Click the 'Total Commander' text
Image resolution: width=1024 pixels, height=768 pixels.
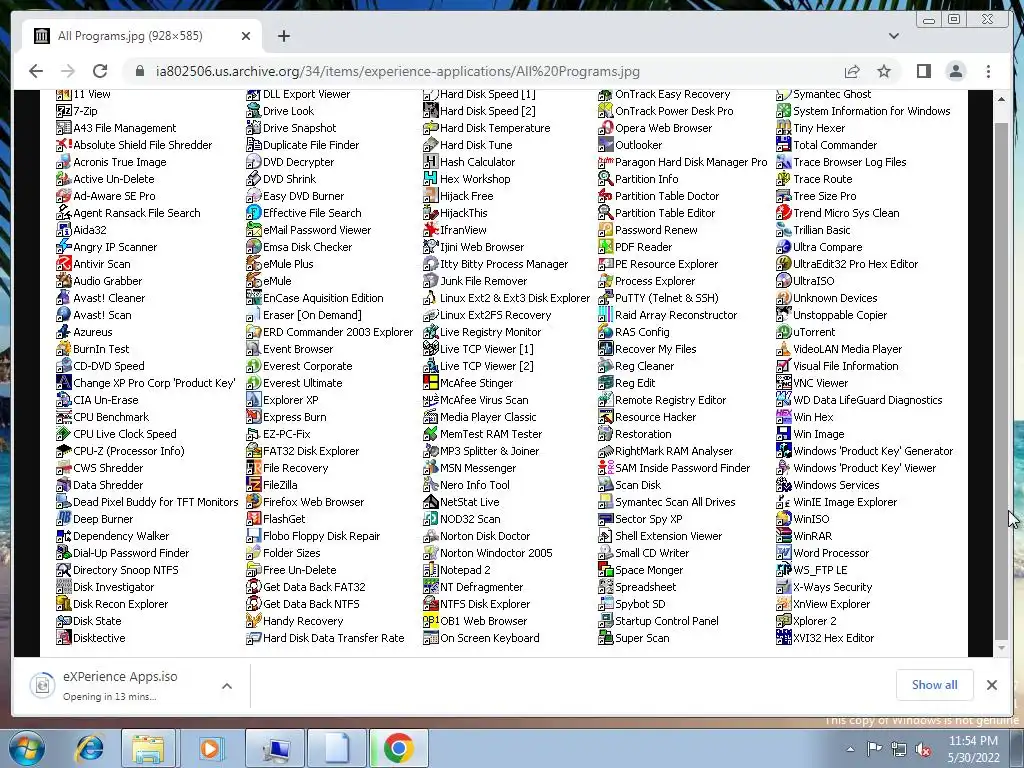(835, 145)
